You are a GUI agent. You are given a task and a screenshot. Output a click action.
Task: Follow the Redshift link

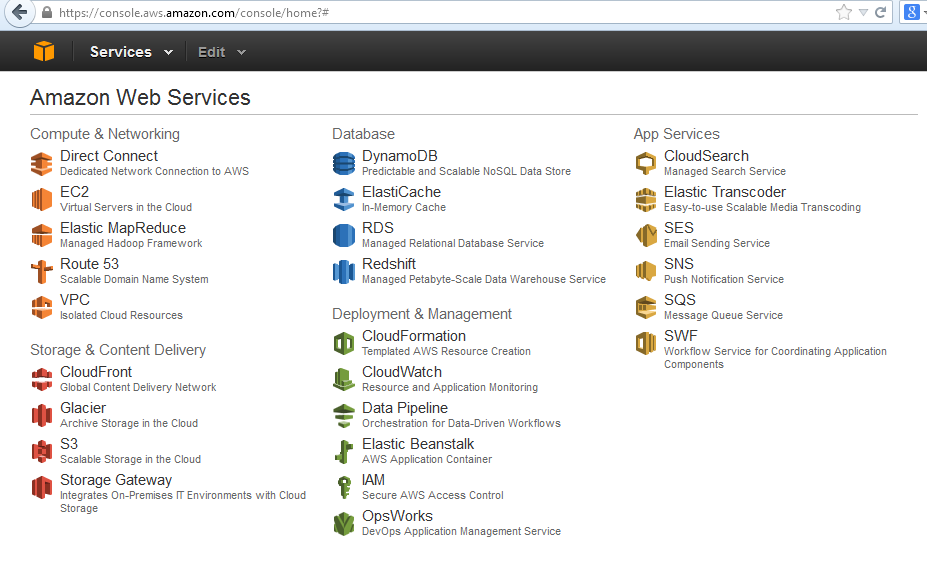coord(389,264)
